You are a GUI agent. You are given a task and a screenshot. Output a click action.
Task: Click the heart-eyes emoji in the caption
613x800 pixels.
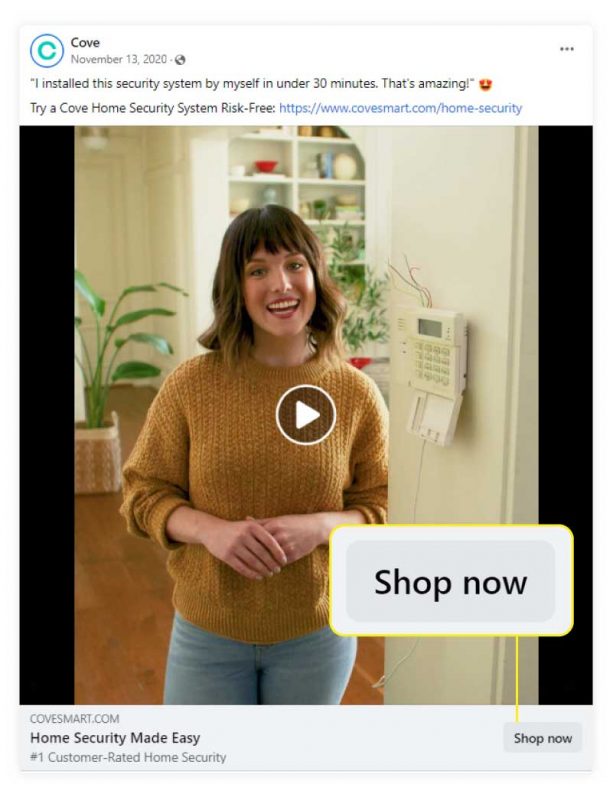(x=485, y=84)
